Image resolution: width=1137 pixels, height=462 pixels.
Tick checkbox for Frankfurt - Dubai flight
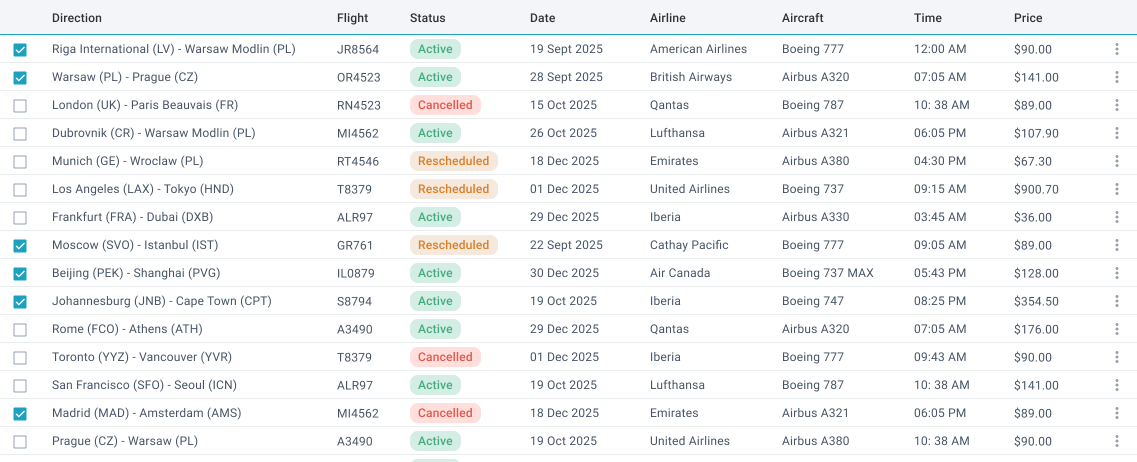point(20,218)
